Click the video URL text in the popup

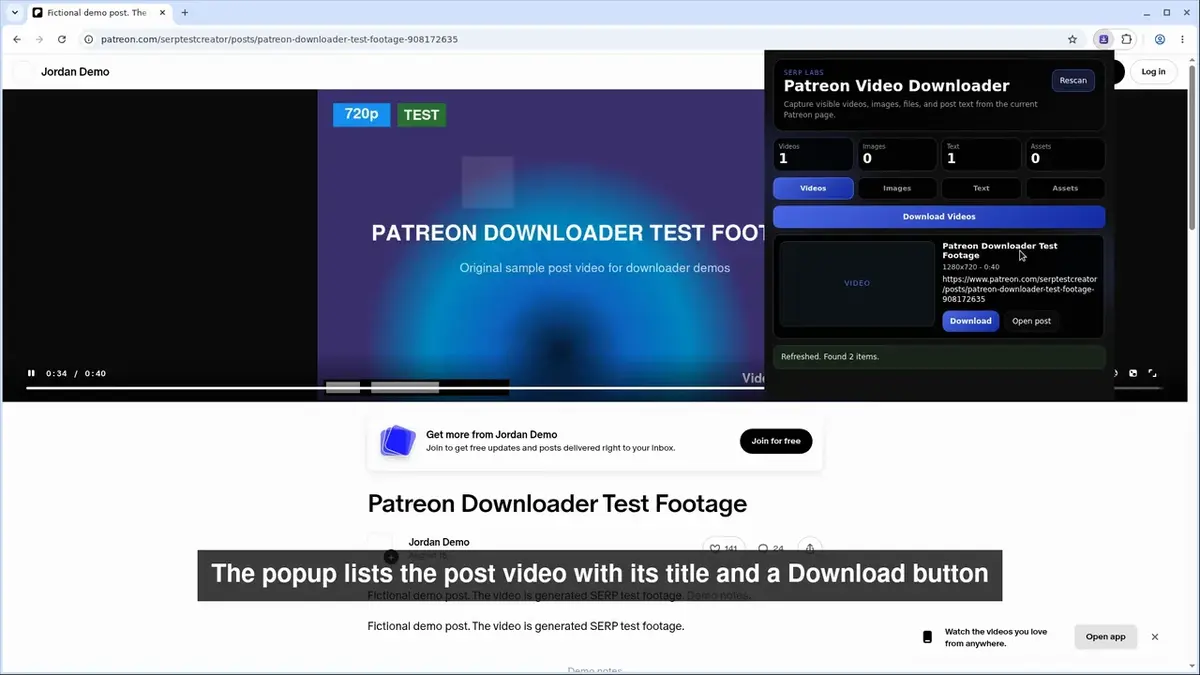(x=1019, y=289)
